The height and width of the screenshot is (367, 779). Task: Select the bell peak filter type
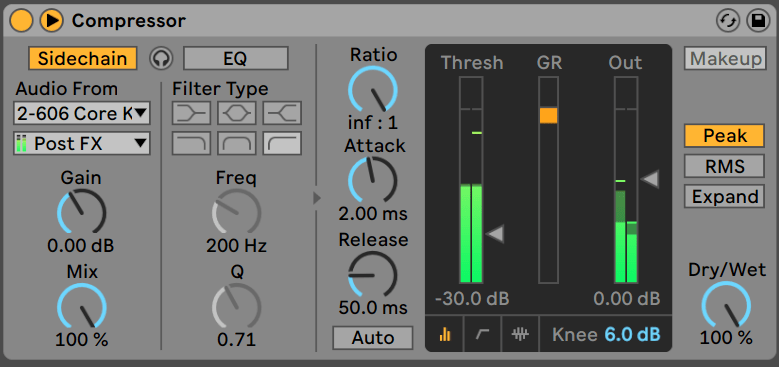[x=236, y=113]
